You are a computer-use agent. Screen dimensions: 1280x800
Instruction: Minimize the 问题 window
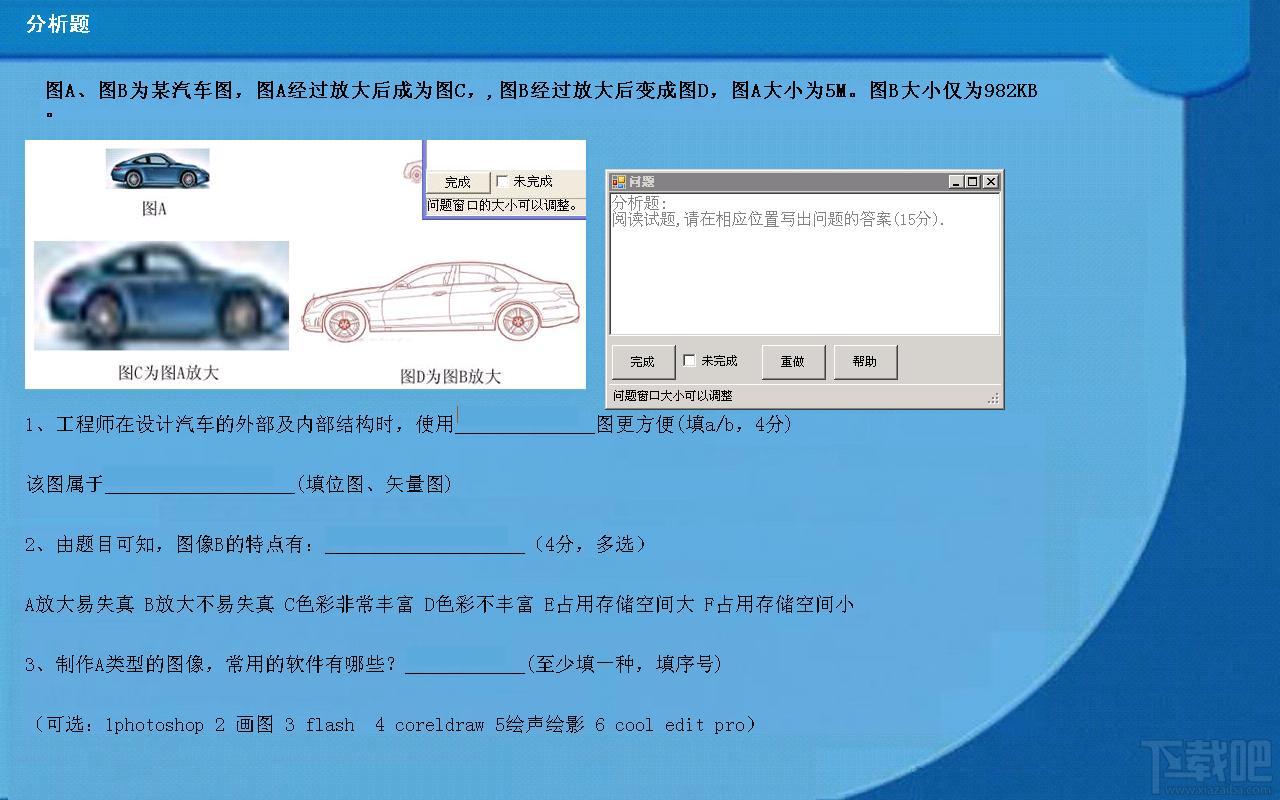coord(956,182)
